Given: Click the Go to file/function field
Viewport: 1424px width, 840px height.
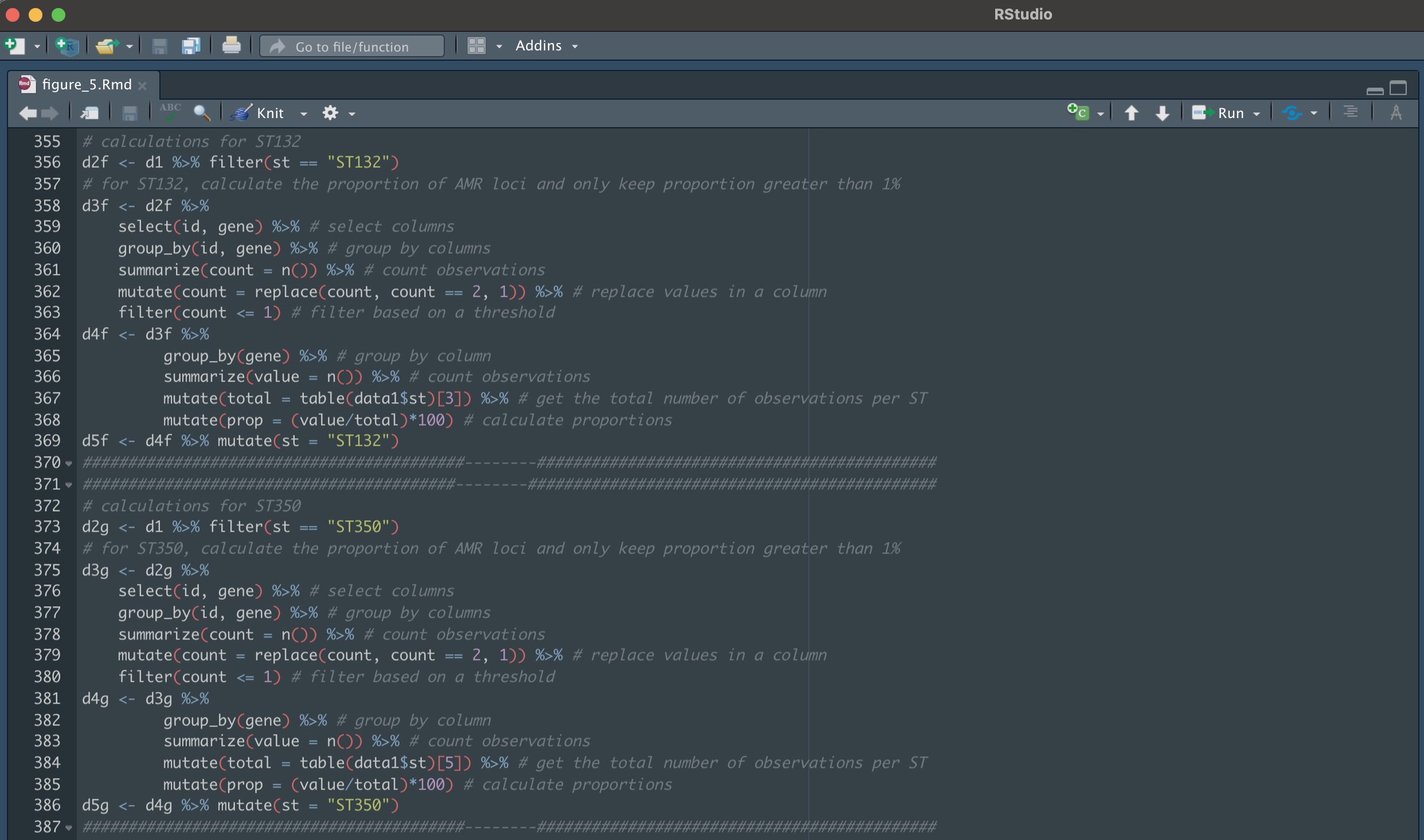Looking at the screenshot, I should click(352, 46).
